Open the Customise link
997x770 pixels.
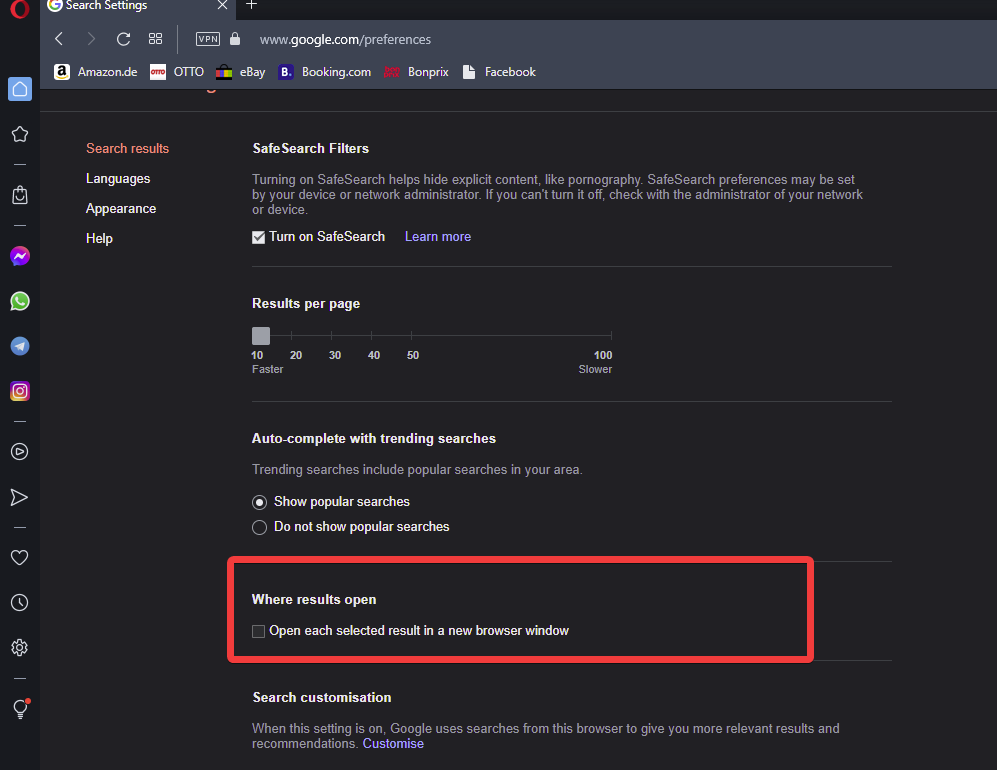pos(393,743)
